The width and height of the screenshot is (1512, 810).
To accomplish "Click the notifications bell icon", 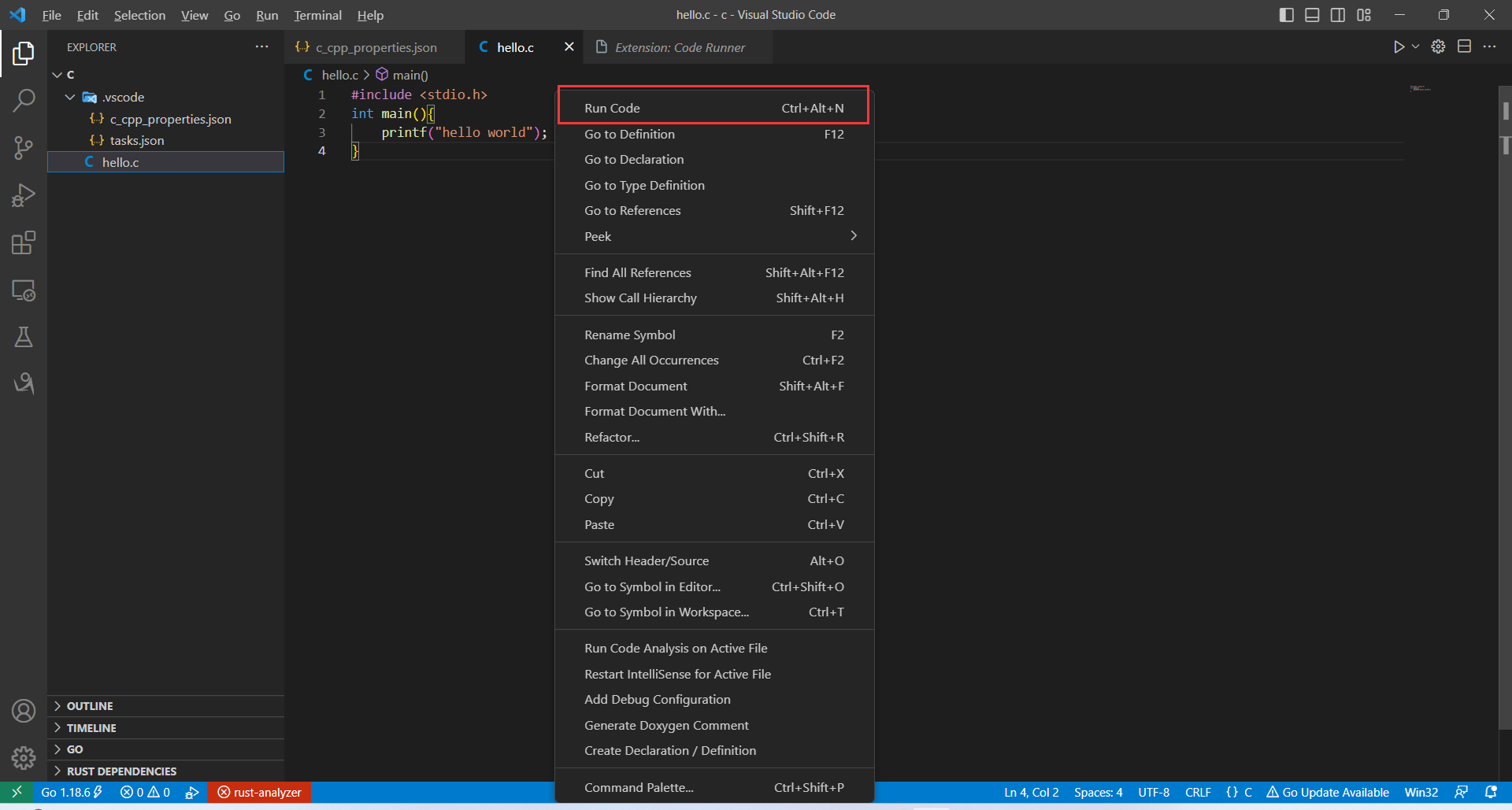I will (1491, 792).
